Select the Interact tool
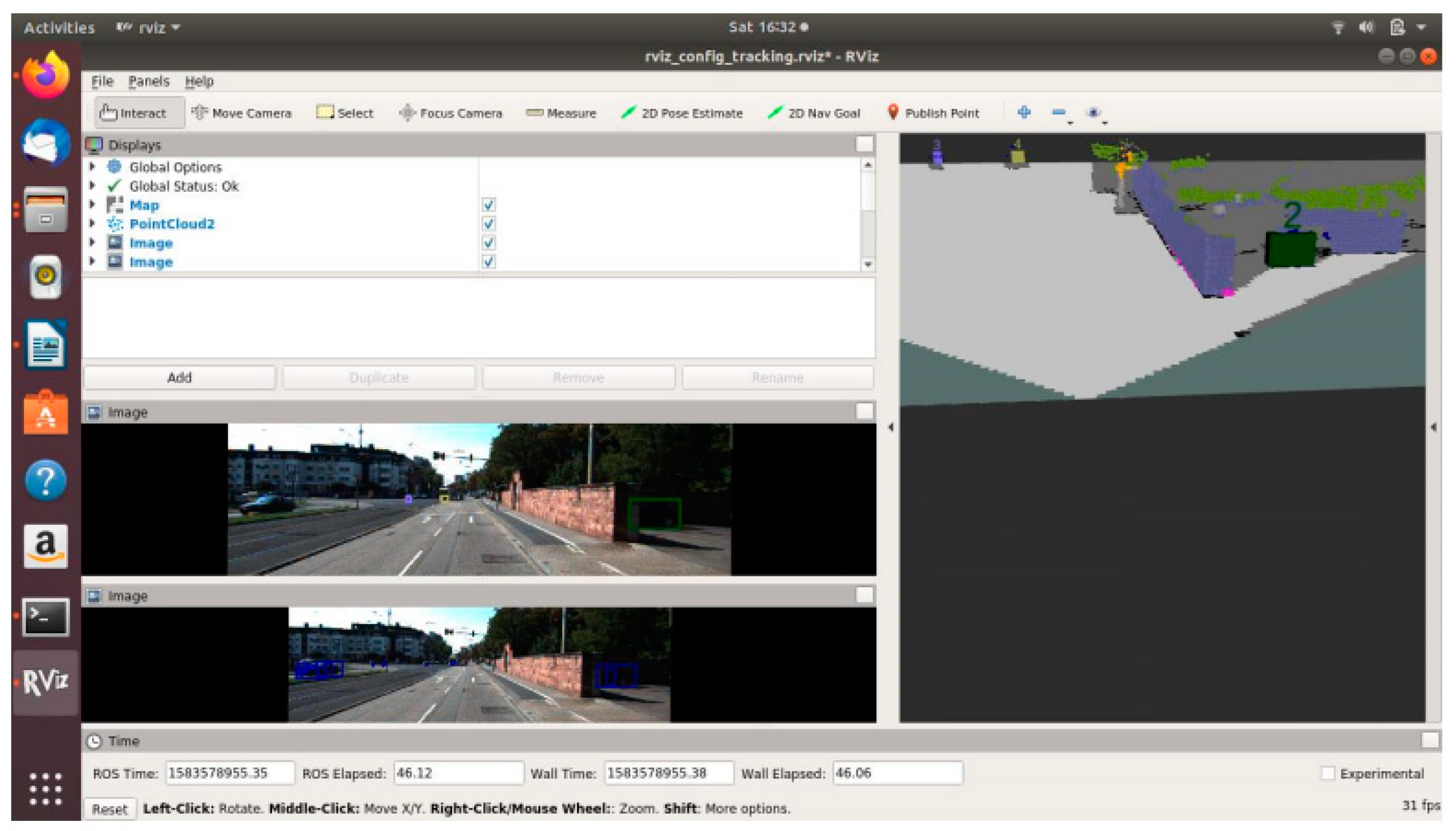 click(x=134, y=113)
